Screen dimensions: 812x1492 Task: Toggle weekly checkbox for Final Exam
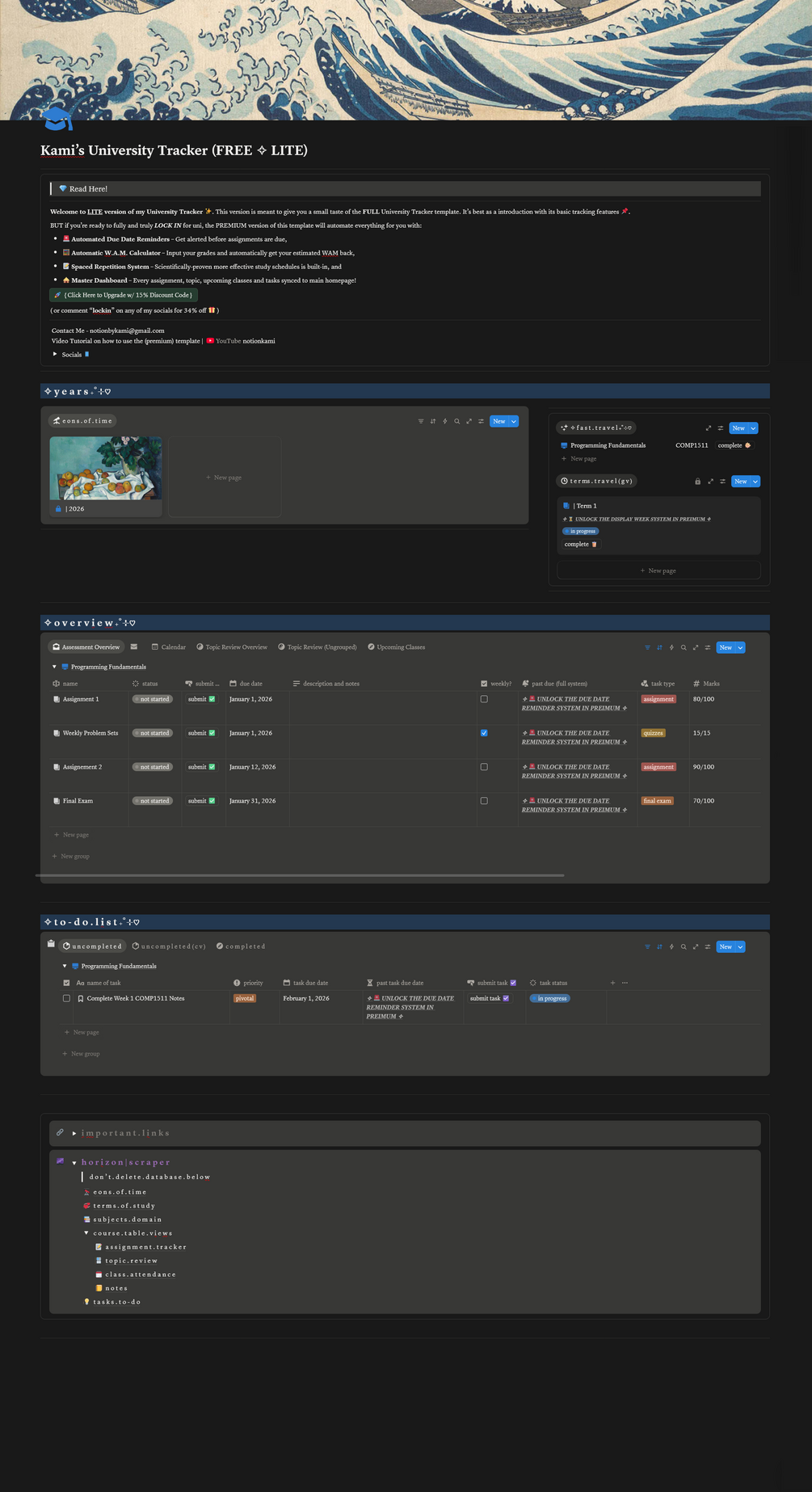pyautogui.click(x=484, y=801)
